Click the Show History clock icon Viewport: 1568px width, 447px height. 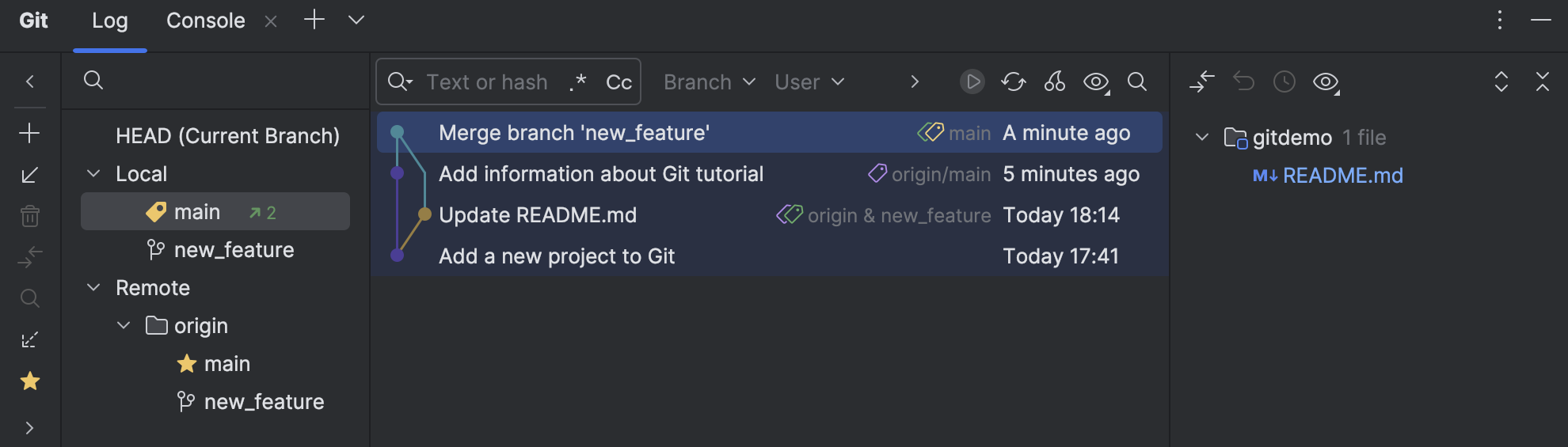coord(1284,81)
